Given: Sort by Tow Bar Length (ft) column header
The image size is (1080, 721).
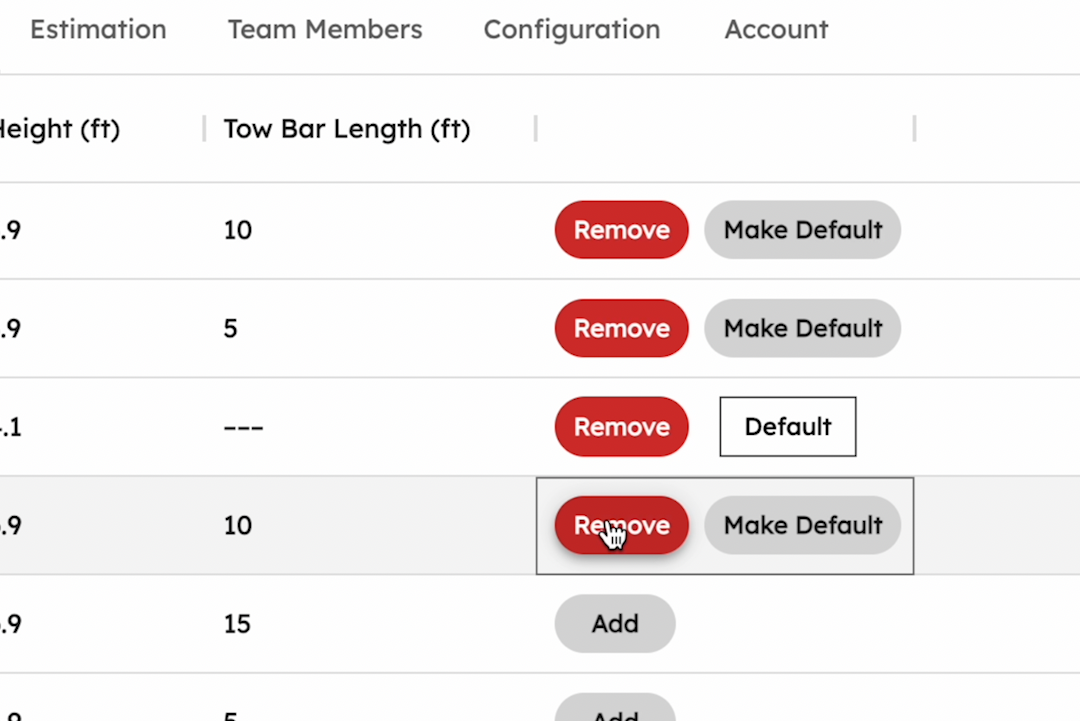Looking at the screenshot, I should pyautogui.click(x=347, y=129).
